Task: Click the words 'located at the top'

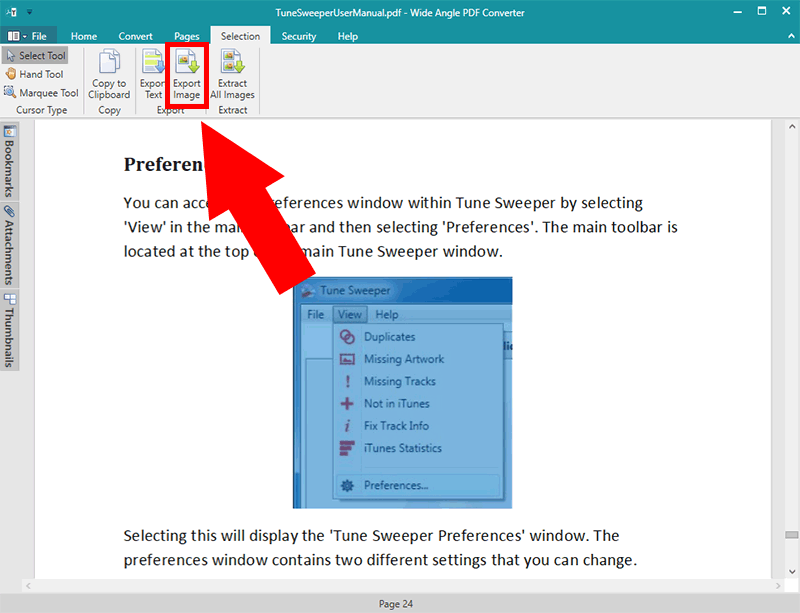Action: pyautogui.click(x=186, y=252)
